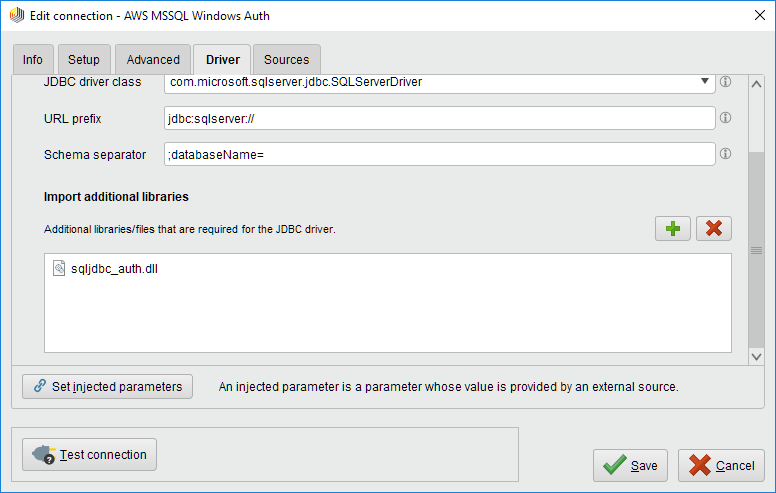The height and width of the screenshot is (493, 776).
Task: Click the green plus add library icon
Action: [673, 228]
